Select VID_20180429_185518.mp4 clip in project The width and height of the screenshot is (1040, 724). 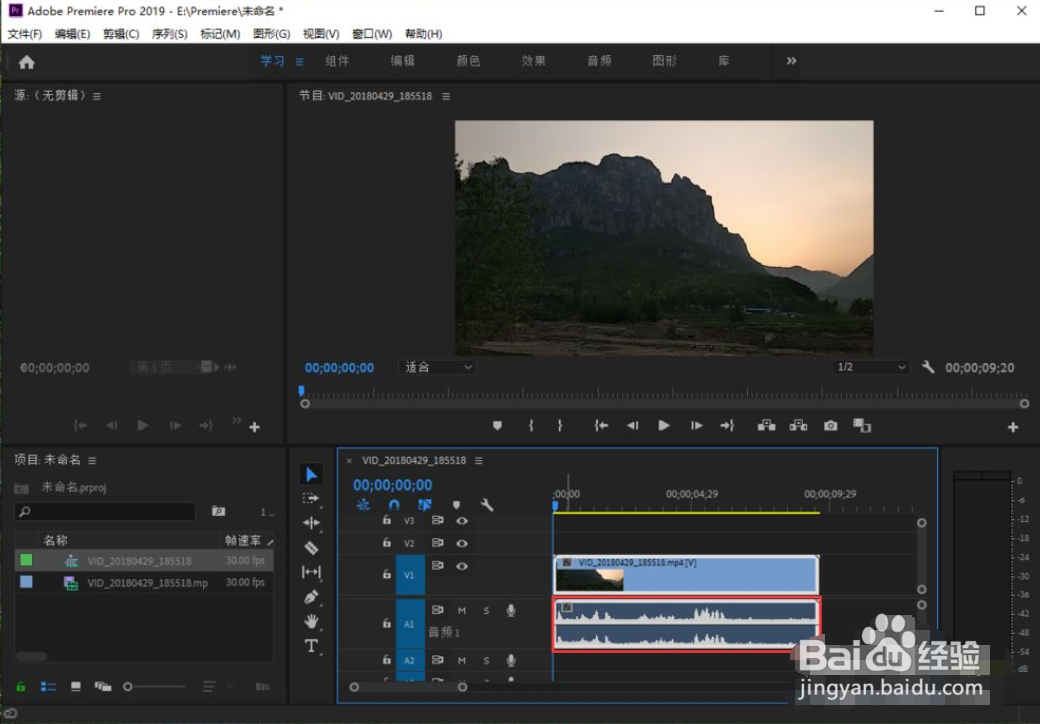click(144, 583)
